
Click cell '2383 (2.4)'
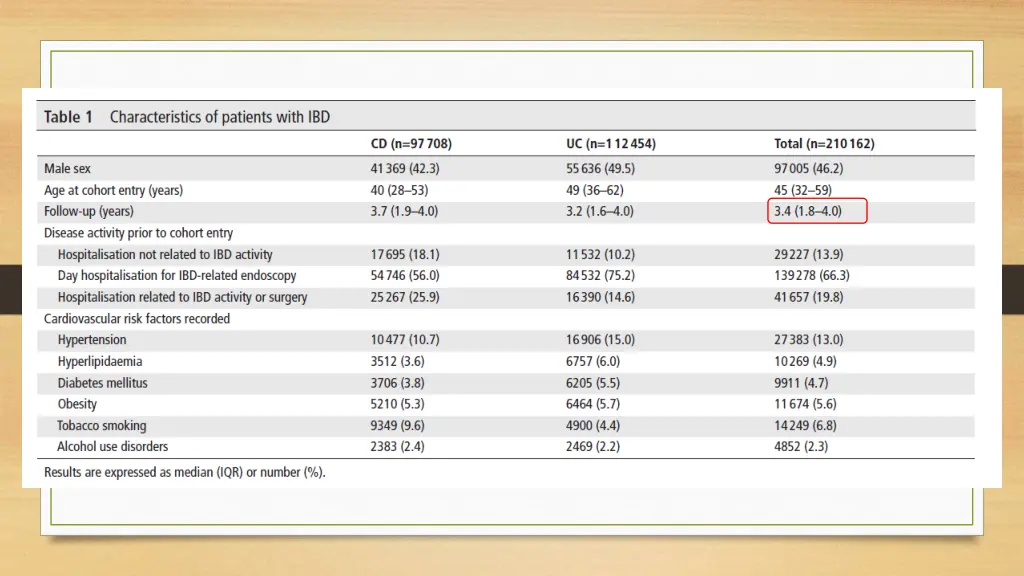(x=397, y=447)
